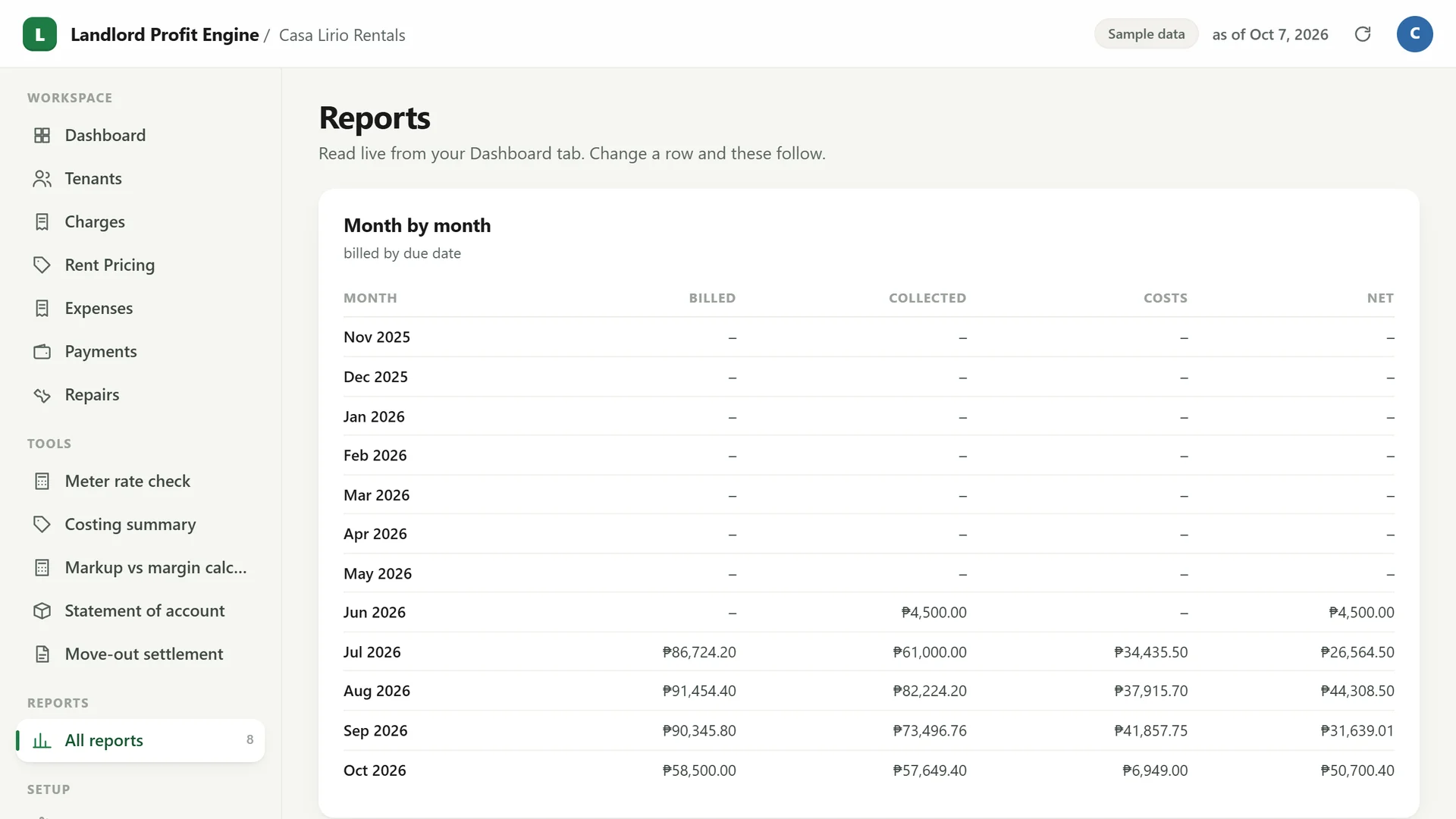Screen dimensions: 1456x819
Task: Open the Charges section
Action: coord(140,221)
